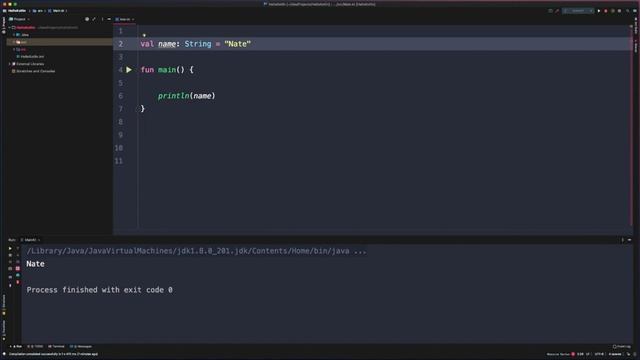Hide the Run panel with its minimize icon
The image size is (640, 360).
tap(629, 240)
